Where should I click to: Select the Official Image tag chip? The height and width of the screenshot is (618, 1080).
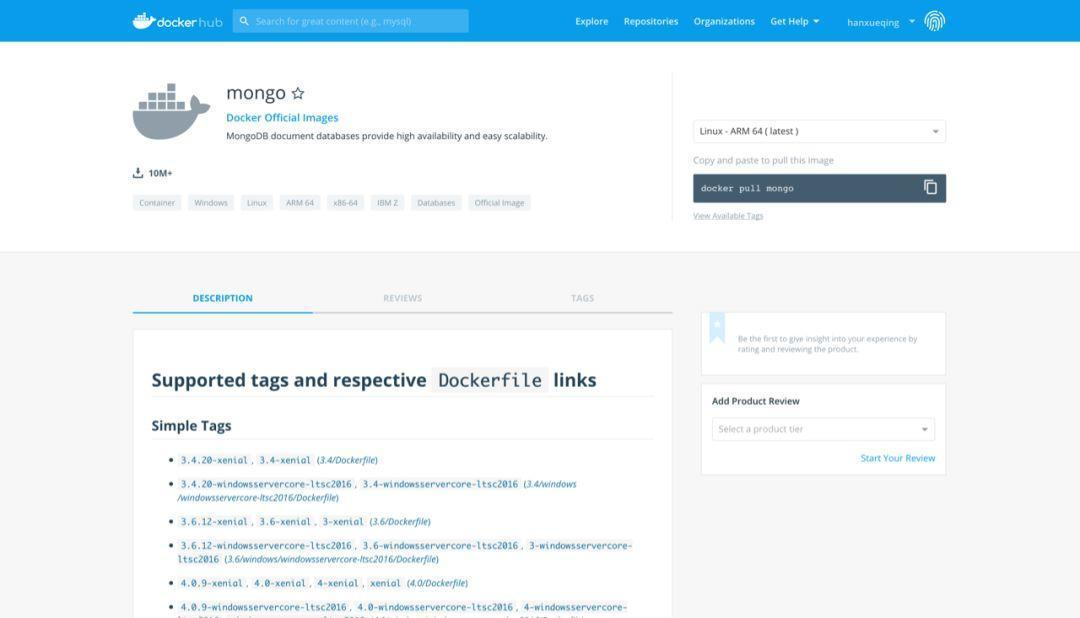499,203
